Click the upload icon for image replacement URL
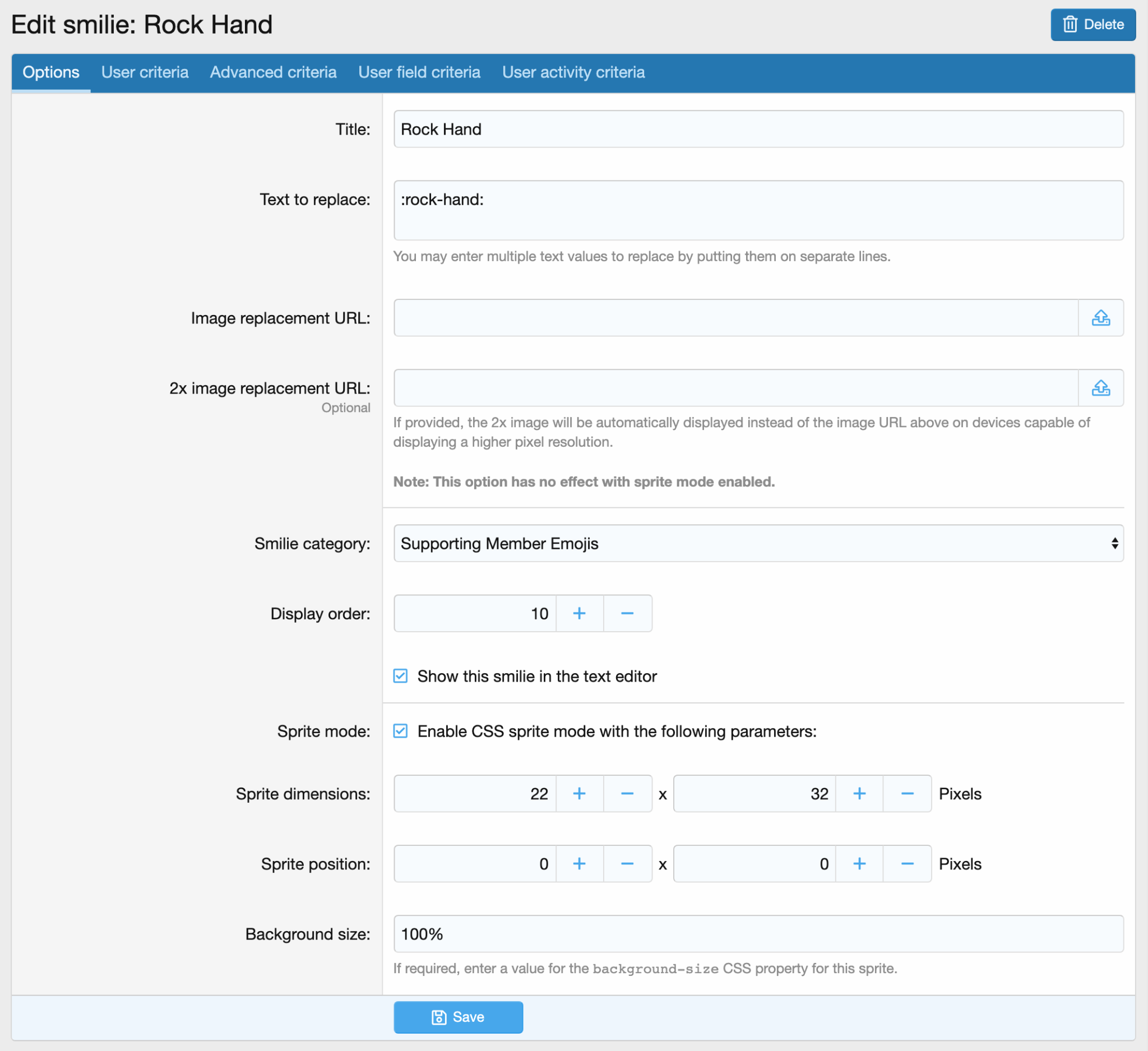1148x1051 pixels. pos(1101,318)
